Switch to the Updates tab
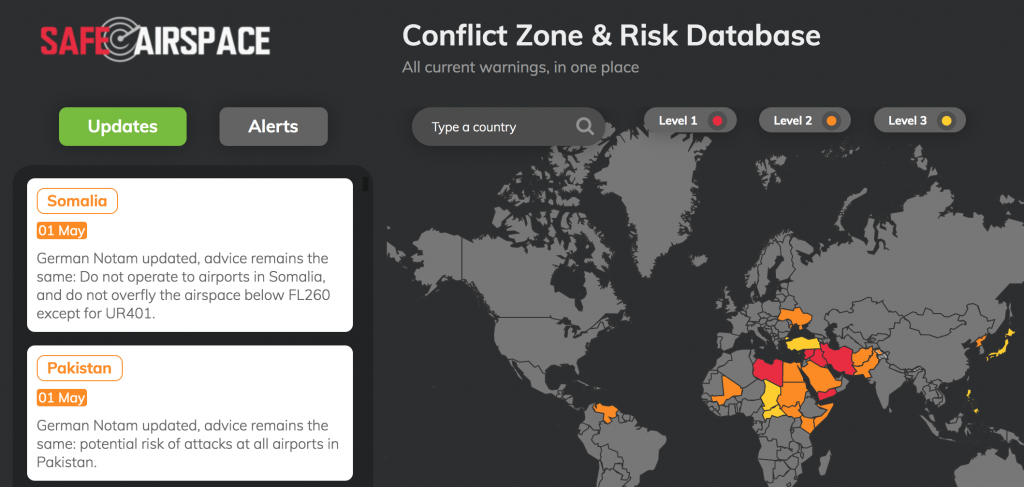Viewport: 1024px width, 487px height. point(122,127)
